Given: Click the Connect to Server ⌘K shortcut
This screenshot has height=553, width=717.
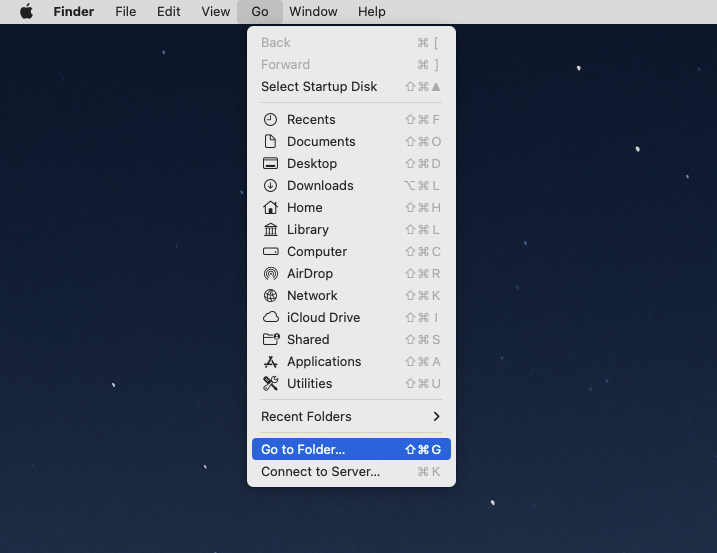Looking at the screenshot, I should coord(428,472).
